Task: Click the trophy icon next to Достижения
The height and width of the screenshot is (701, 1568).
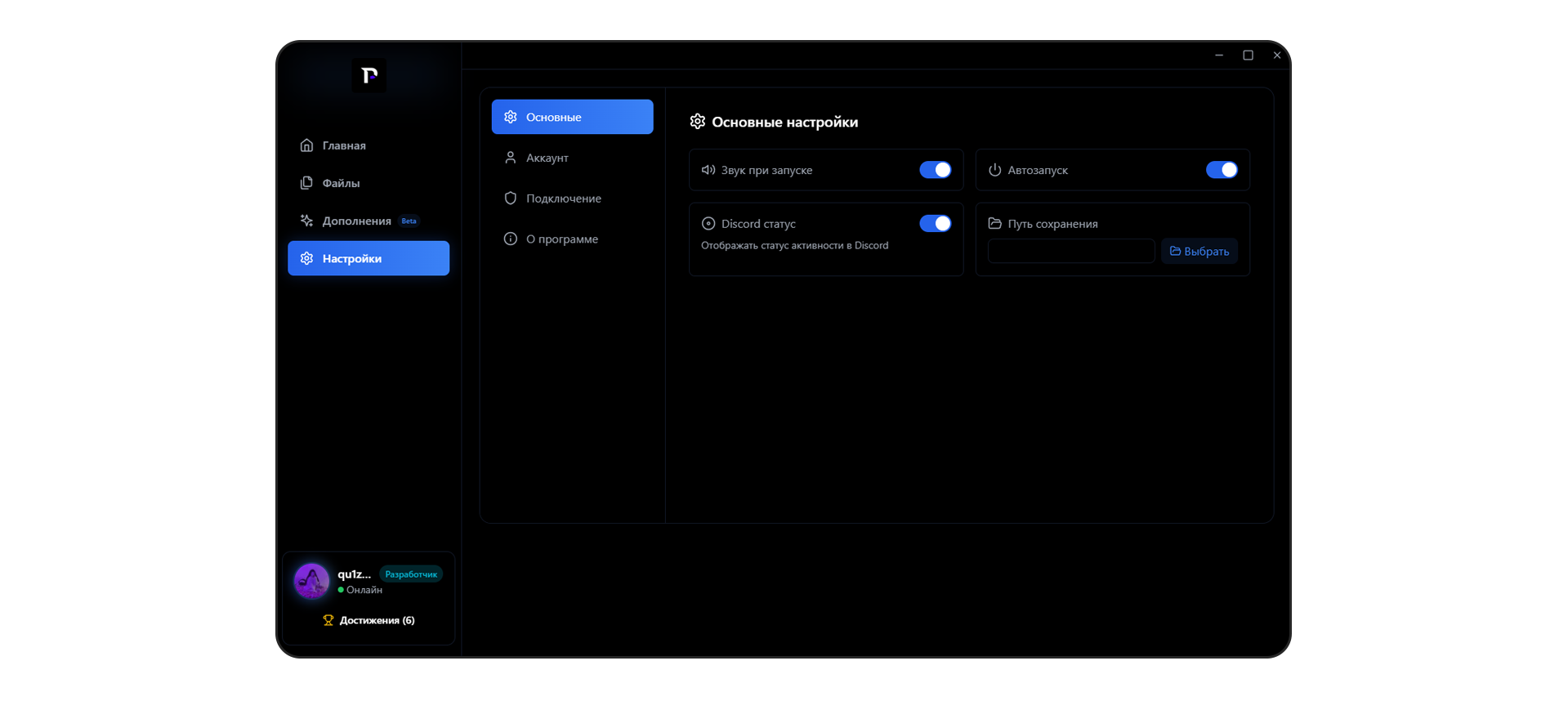Action: click(328, 620)
